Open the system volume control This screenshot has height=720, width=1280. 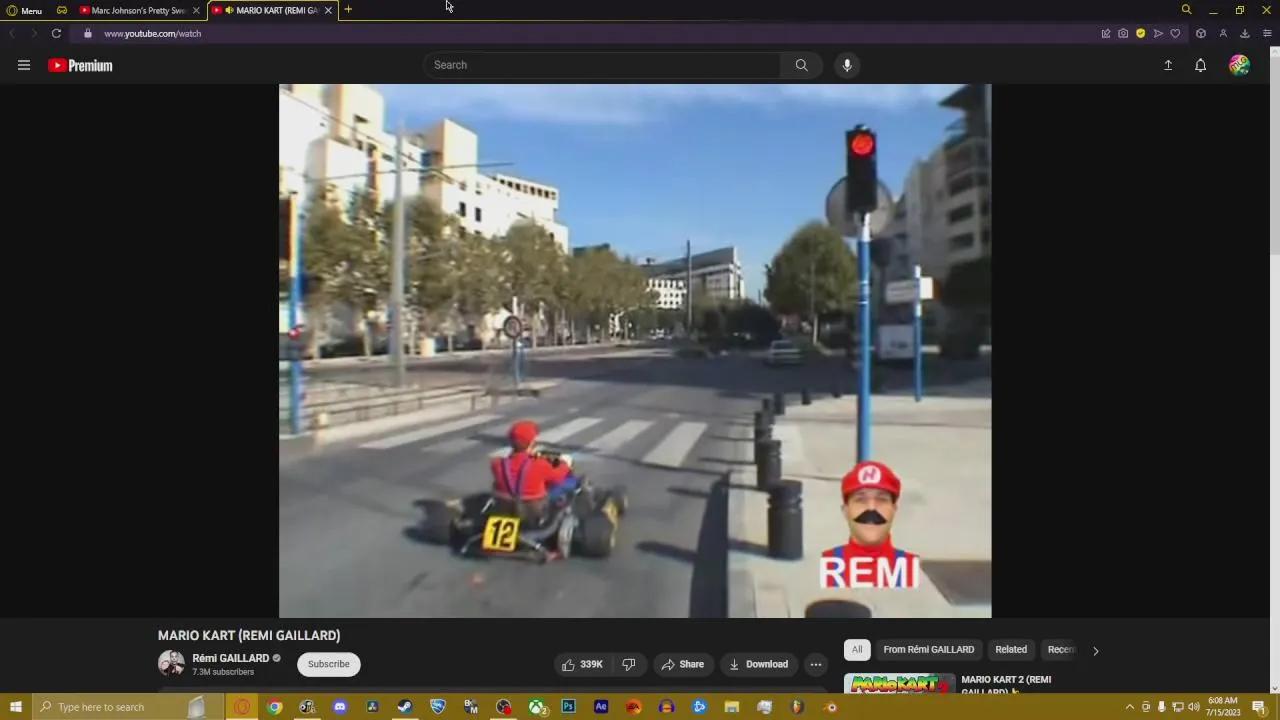tap(1193, 707)
